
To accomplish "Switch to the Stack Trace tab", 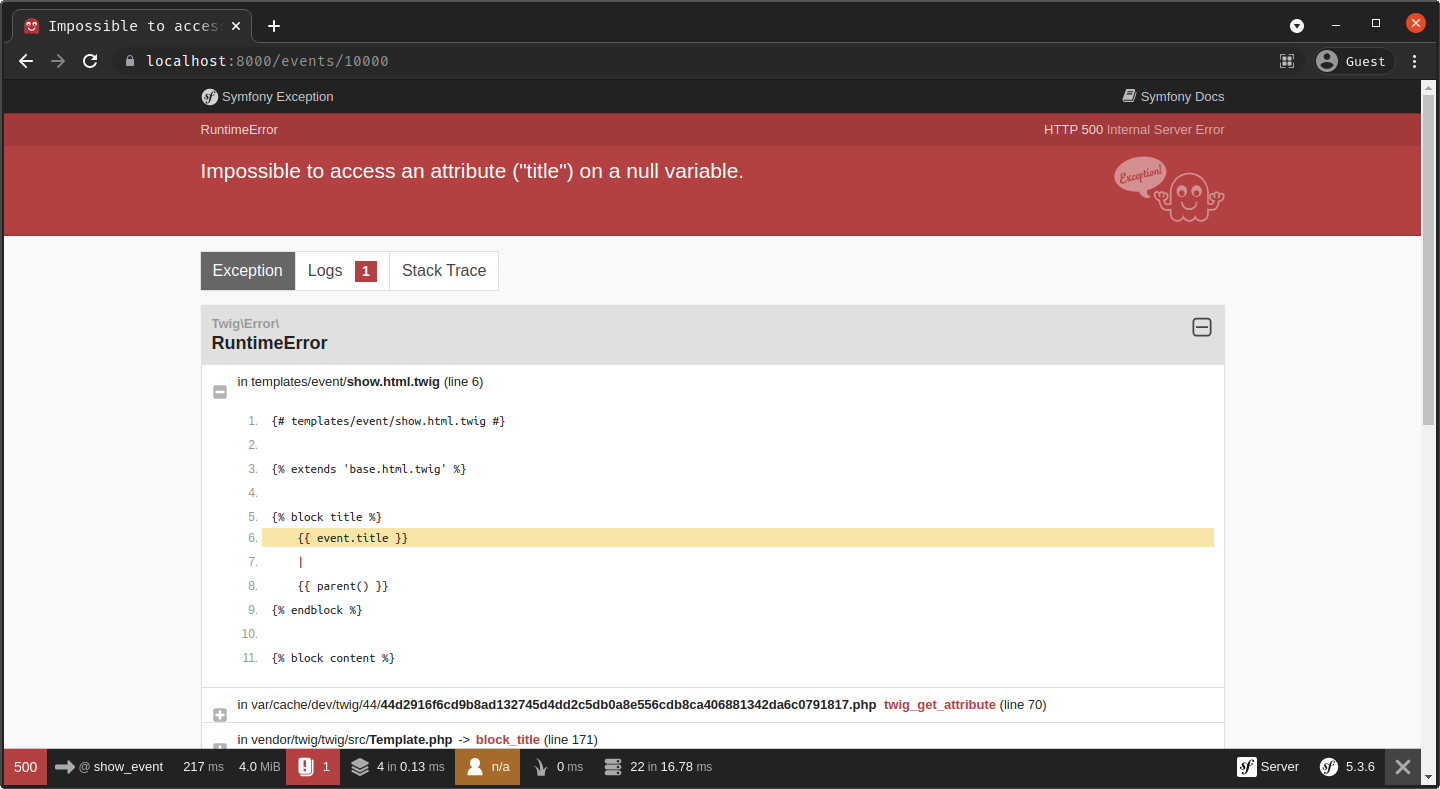I will (x=443, y=271).
